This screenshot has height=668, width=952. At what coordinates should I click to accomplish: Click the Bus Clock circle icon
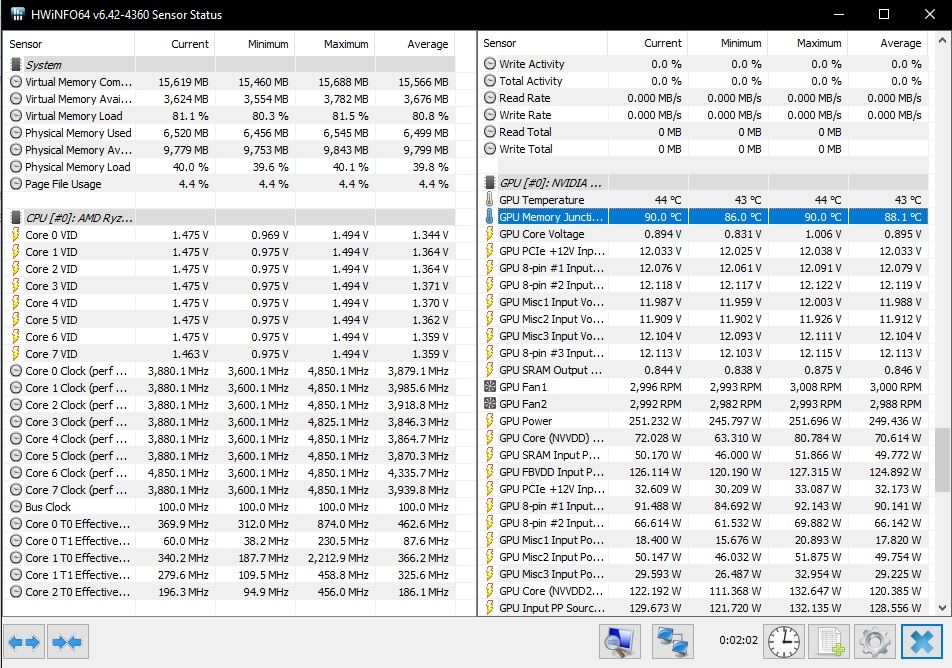coord(16,506)
